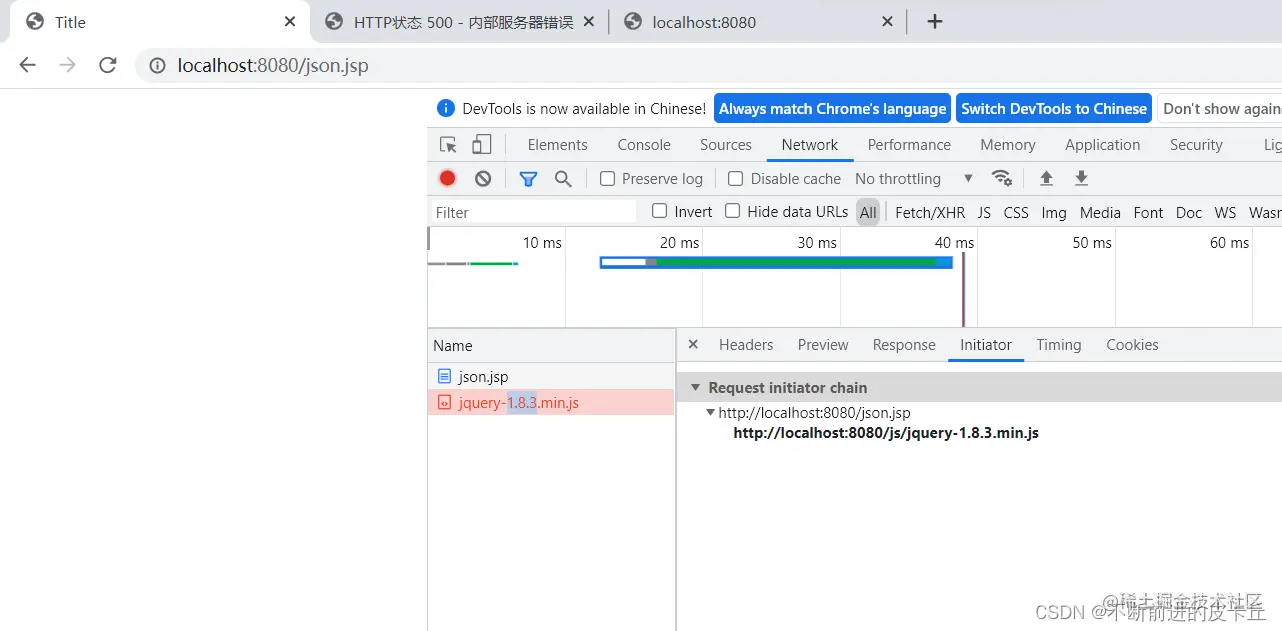Collapse the localhost:8080/json.jsp initiator node
Viewport: 1282px width, 631px height.
pyautogui.click(x=710, y=412)
